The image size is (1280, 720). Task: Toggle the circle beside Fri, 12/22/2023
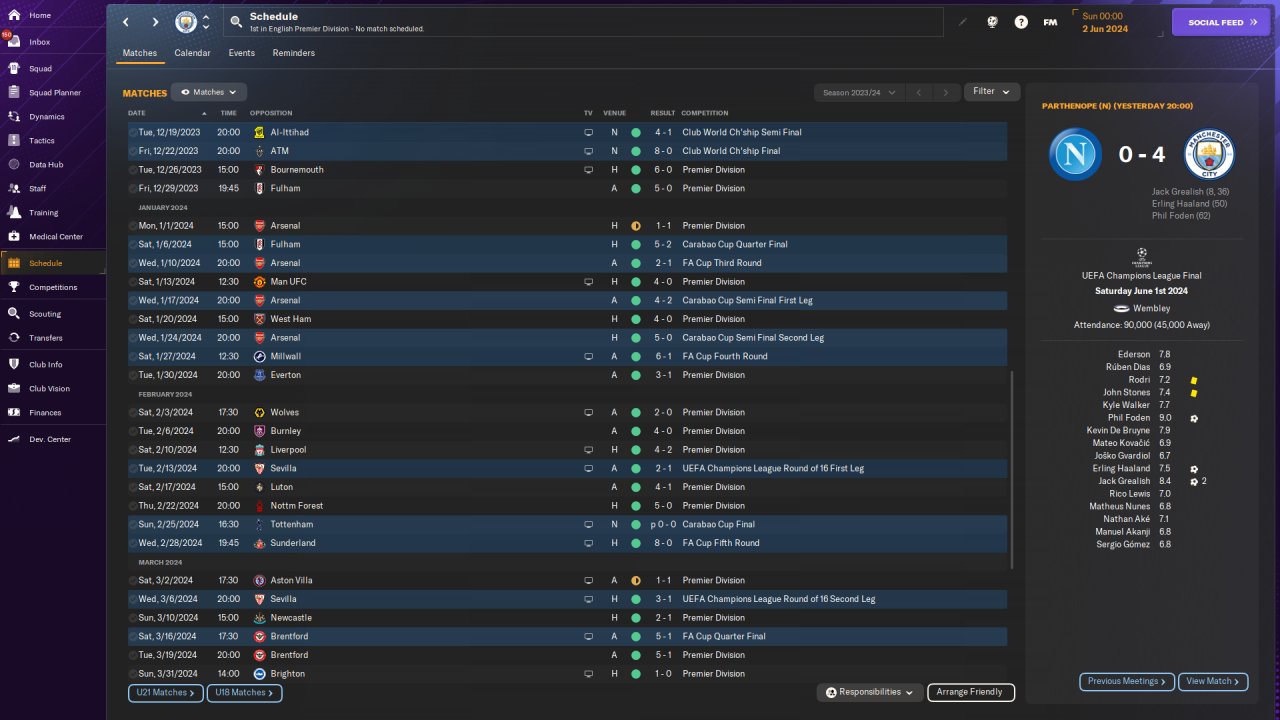click(x=133, y=151)
